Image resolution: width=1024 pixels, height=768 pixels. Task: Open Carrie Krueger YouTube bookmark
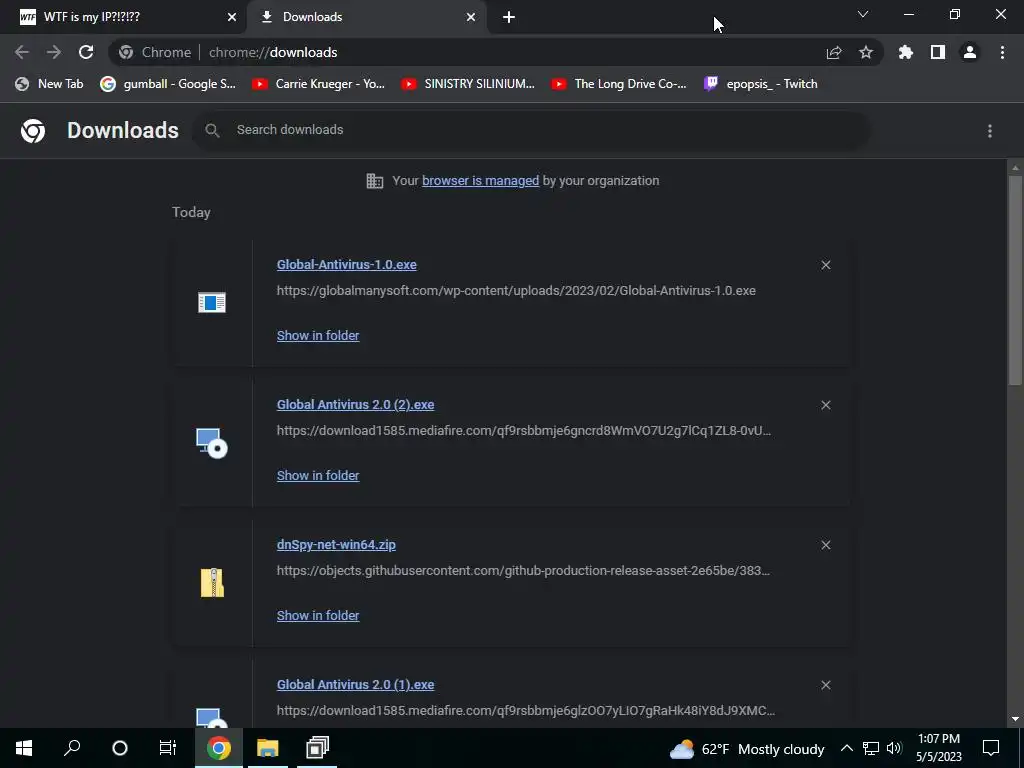tap(319, 84)
